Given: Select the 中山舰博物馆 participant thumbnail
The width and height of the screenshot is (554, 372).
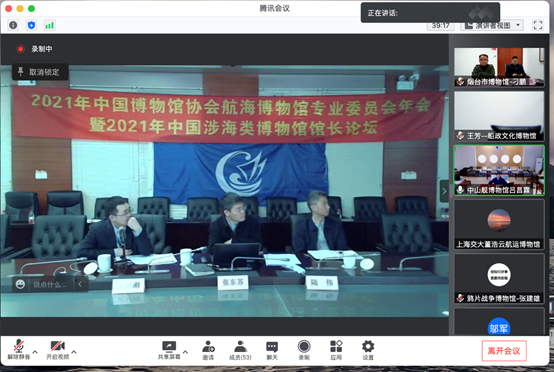Looking at the screenshot, I should 499,170.
